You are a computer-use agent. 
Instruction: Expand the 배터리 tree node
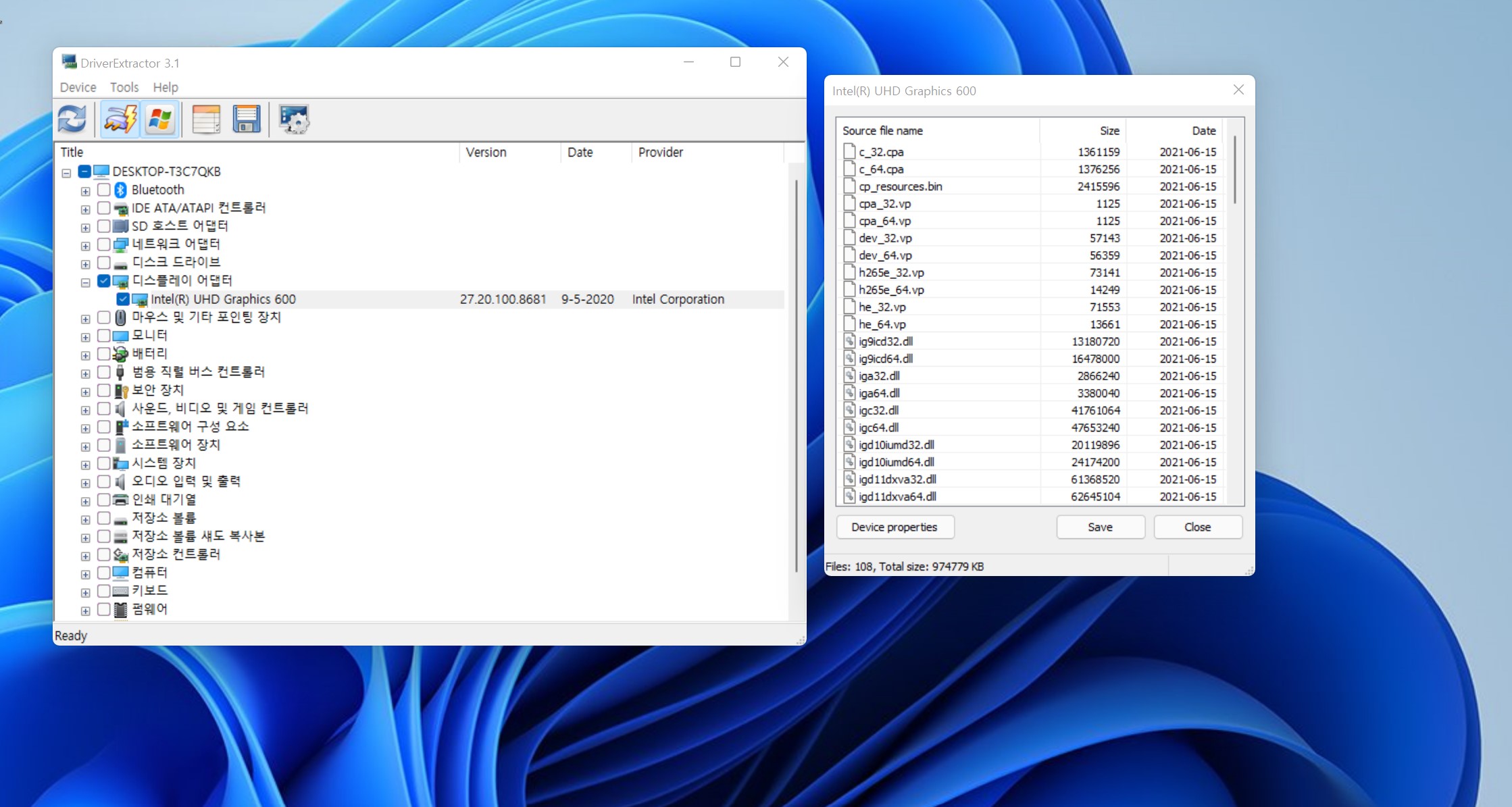click(x=85, y=356)
